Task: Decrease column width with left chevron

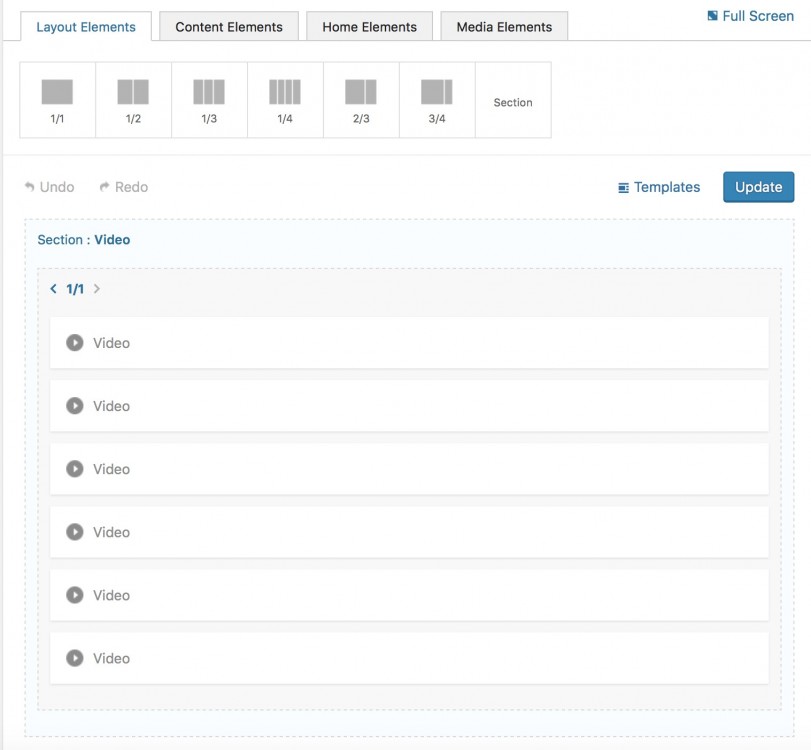Action: [54, 289]
